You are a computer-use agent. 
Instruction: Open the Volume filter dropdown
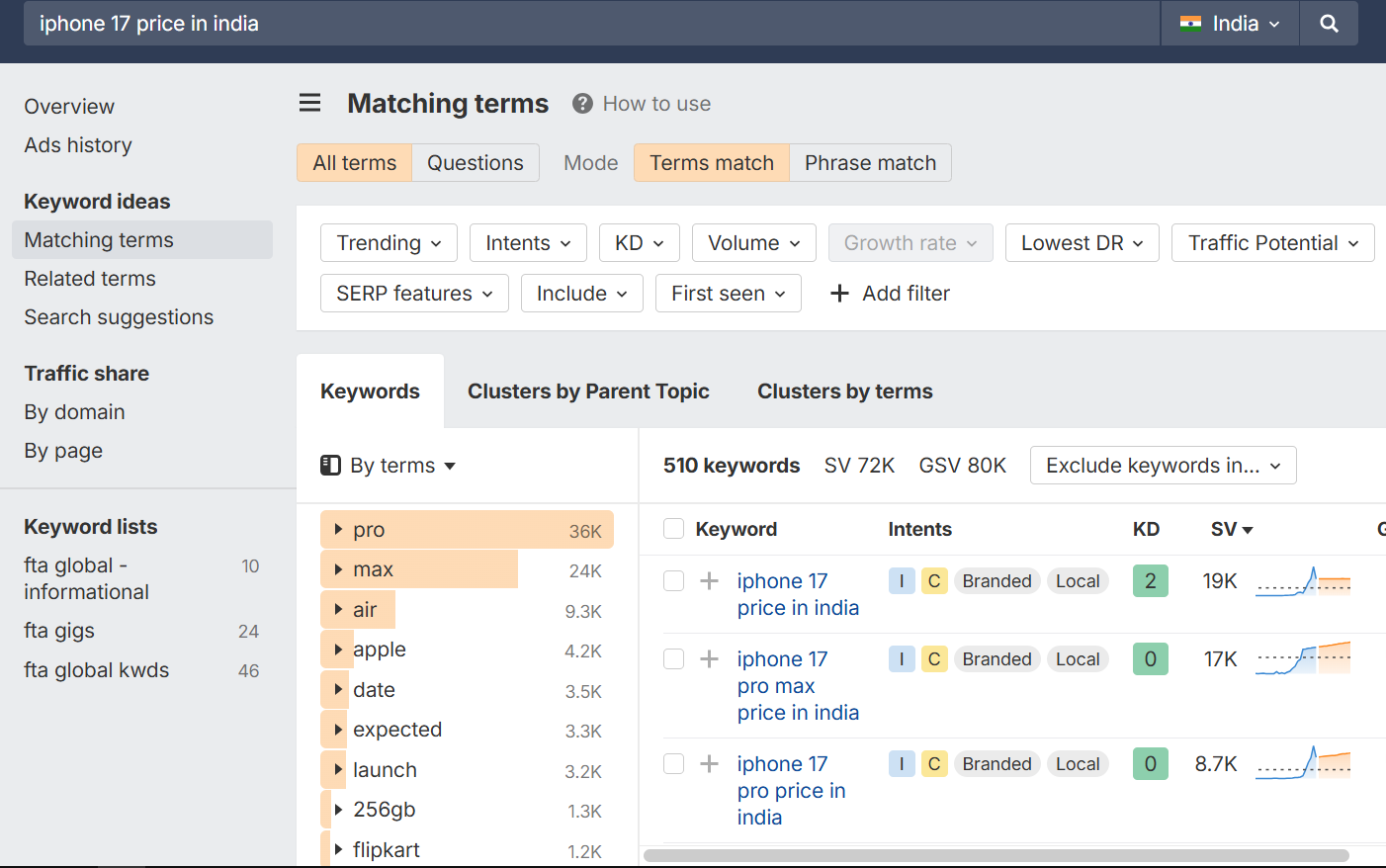point(754,243)
